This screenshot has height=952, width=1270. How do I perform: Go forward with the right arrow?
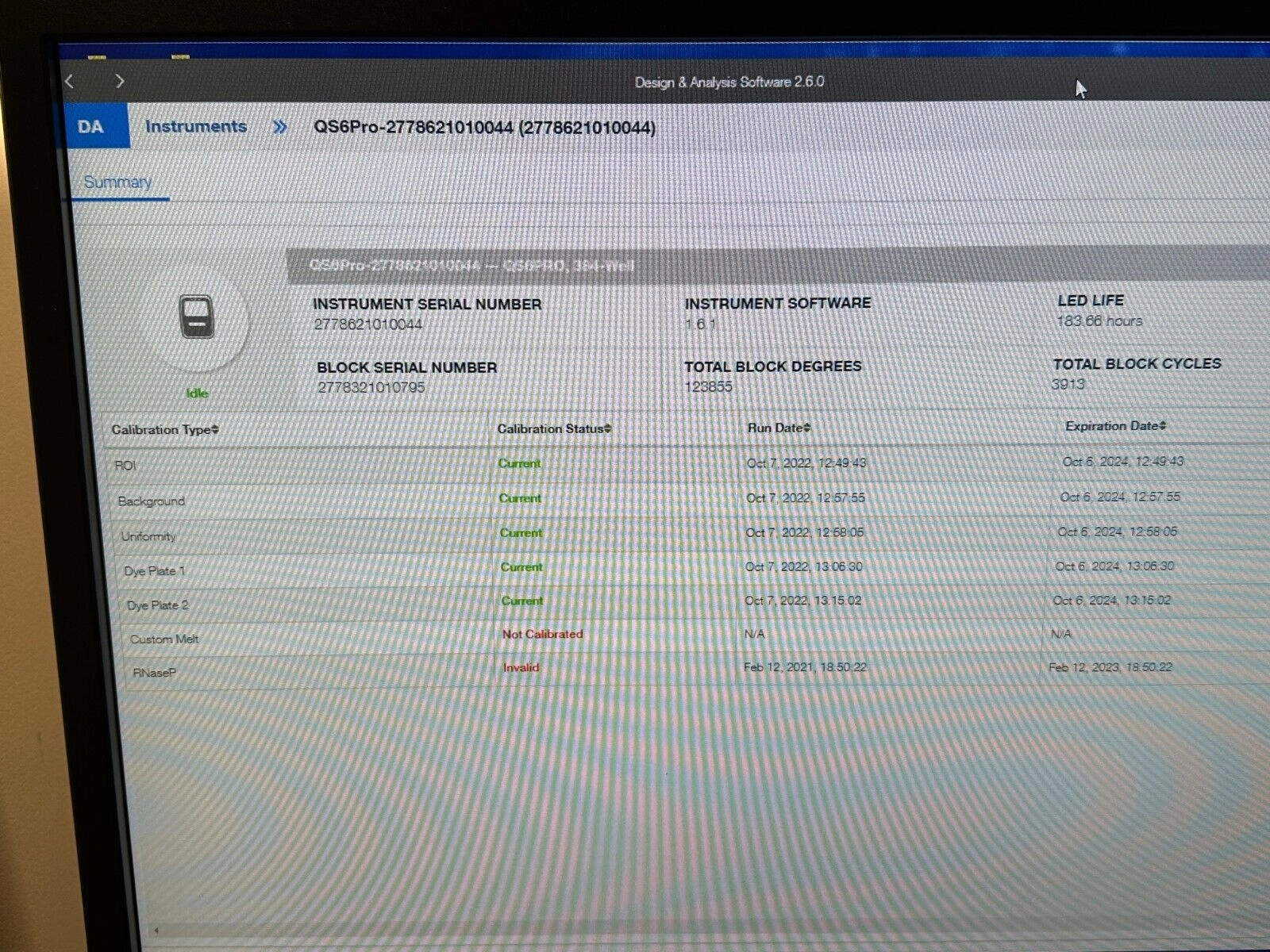(x=120, y=81)
